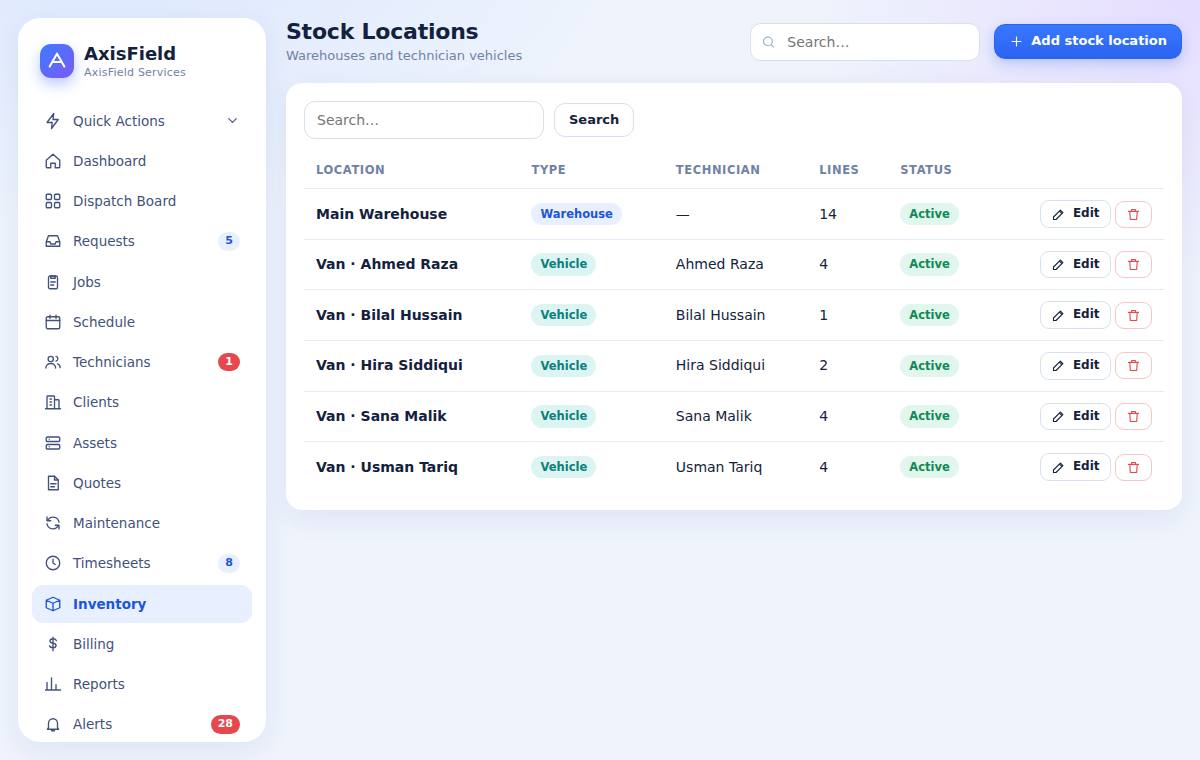This screenshot has height=760, width=1200.
Task: Click the Quotes document icon
Action: click(x=53, y=483)
